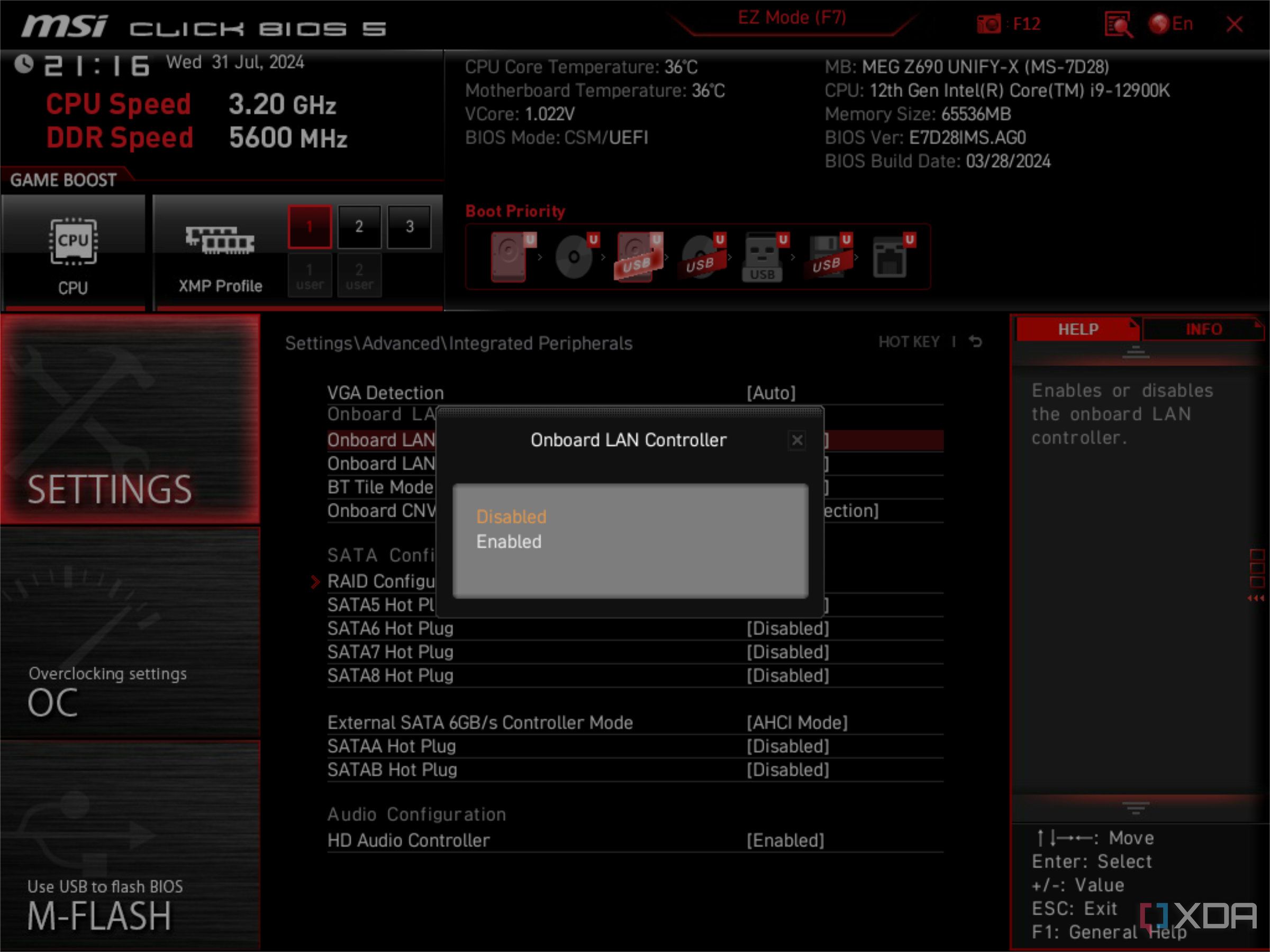This screenshot has width=1270, height=952.
Task: Change language via the En globe icon
Action: coord(1171,24)
